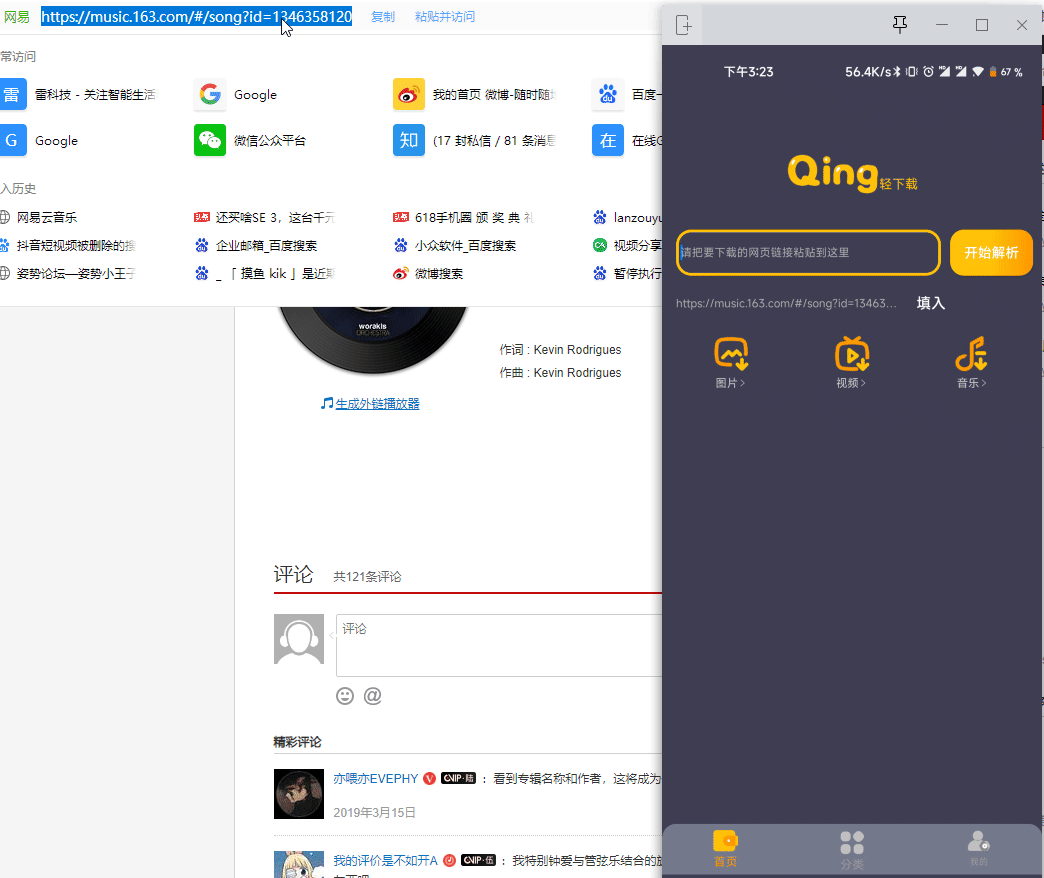
Task: Click the V verified badge beside 亦喂亦EVEPHY
Action: [429, 778]
